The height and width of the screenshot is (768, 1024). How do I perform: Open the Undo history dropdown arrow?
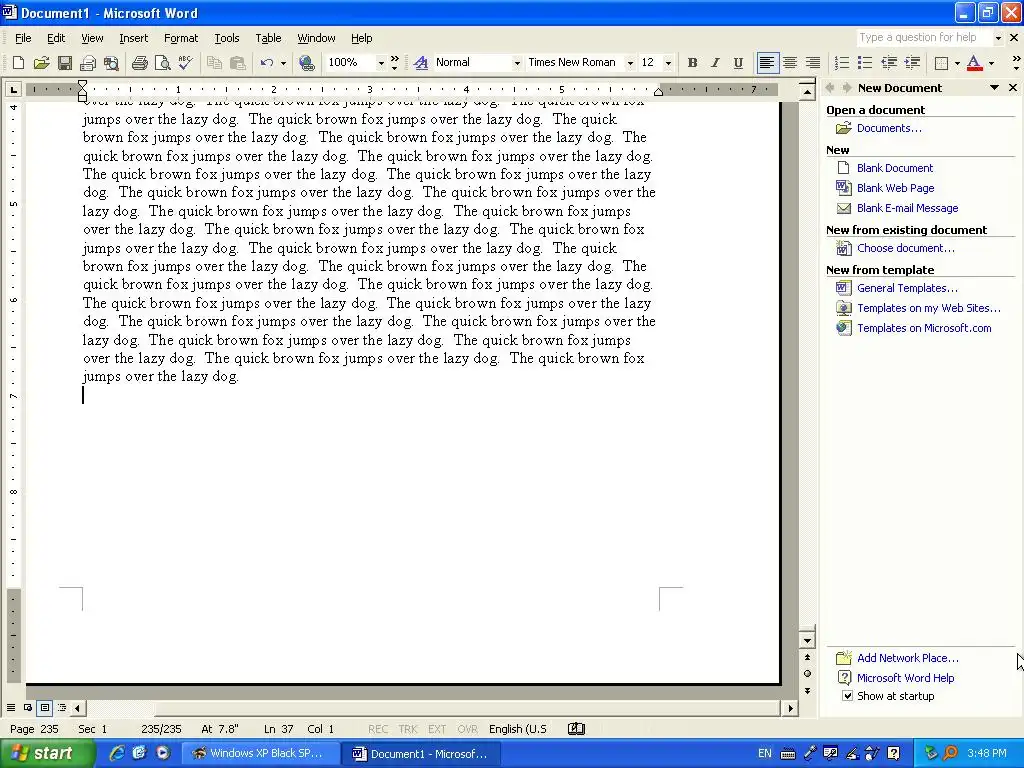[x=283, y=63]
